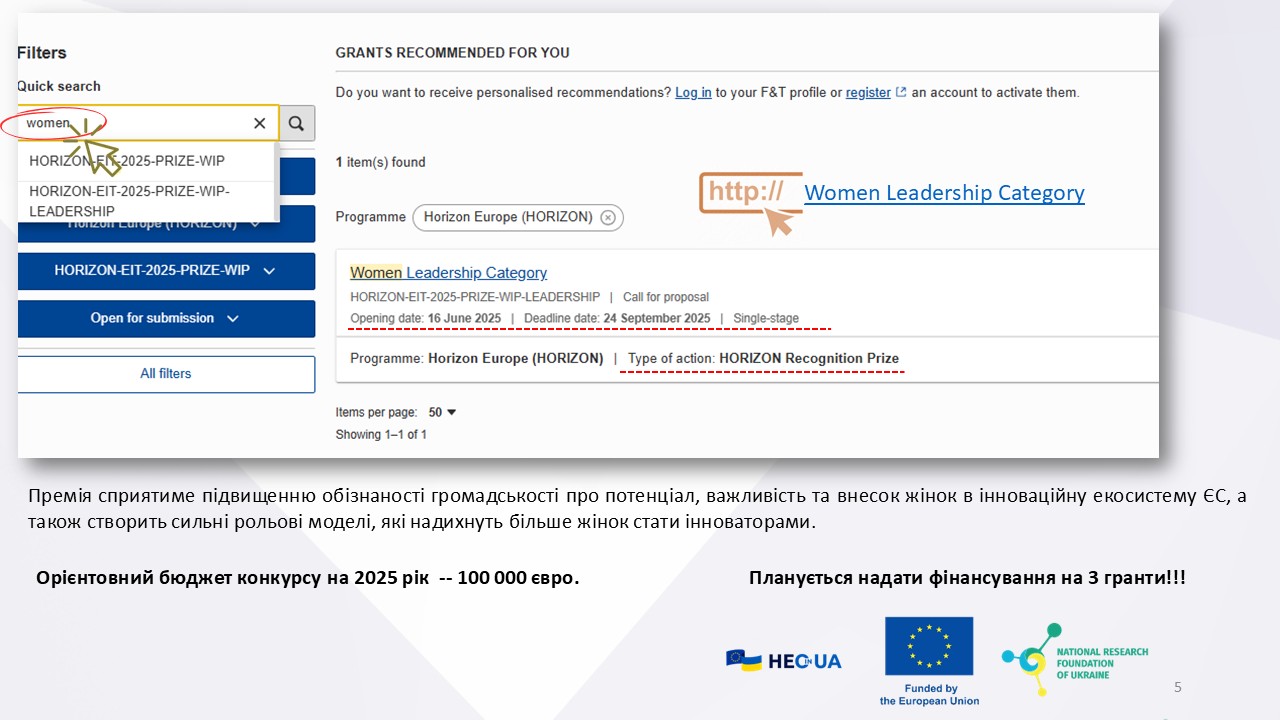Open Women Leadership Category result title
The width and height of the screenshot is (1280, 720).
[x=448, y=273]
